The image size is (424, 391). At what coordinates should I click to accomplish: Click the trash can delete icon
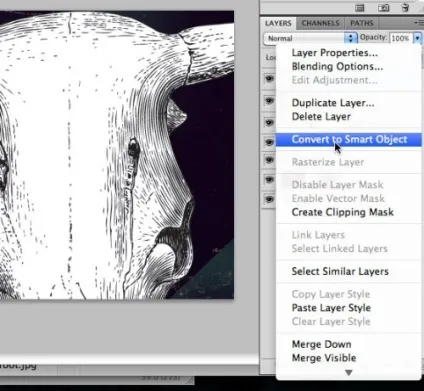pyautogui.click(x=405, y=8)
